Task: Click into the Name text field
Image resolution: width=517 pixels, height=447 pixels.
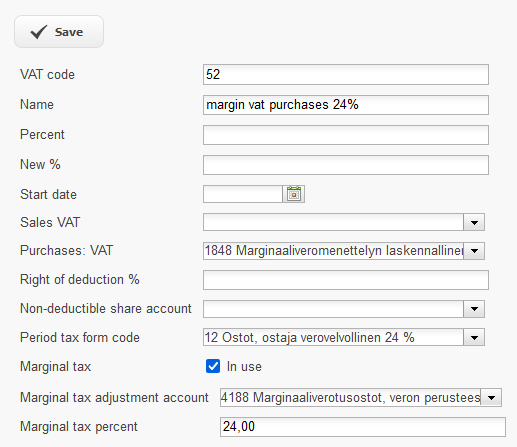Action: 346,105
